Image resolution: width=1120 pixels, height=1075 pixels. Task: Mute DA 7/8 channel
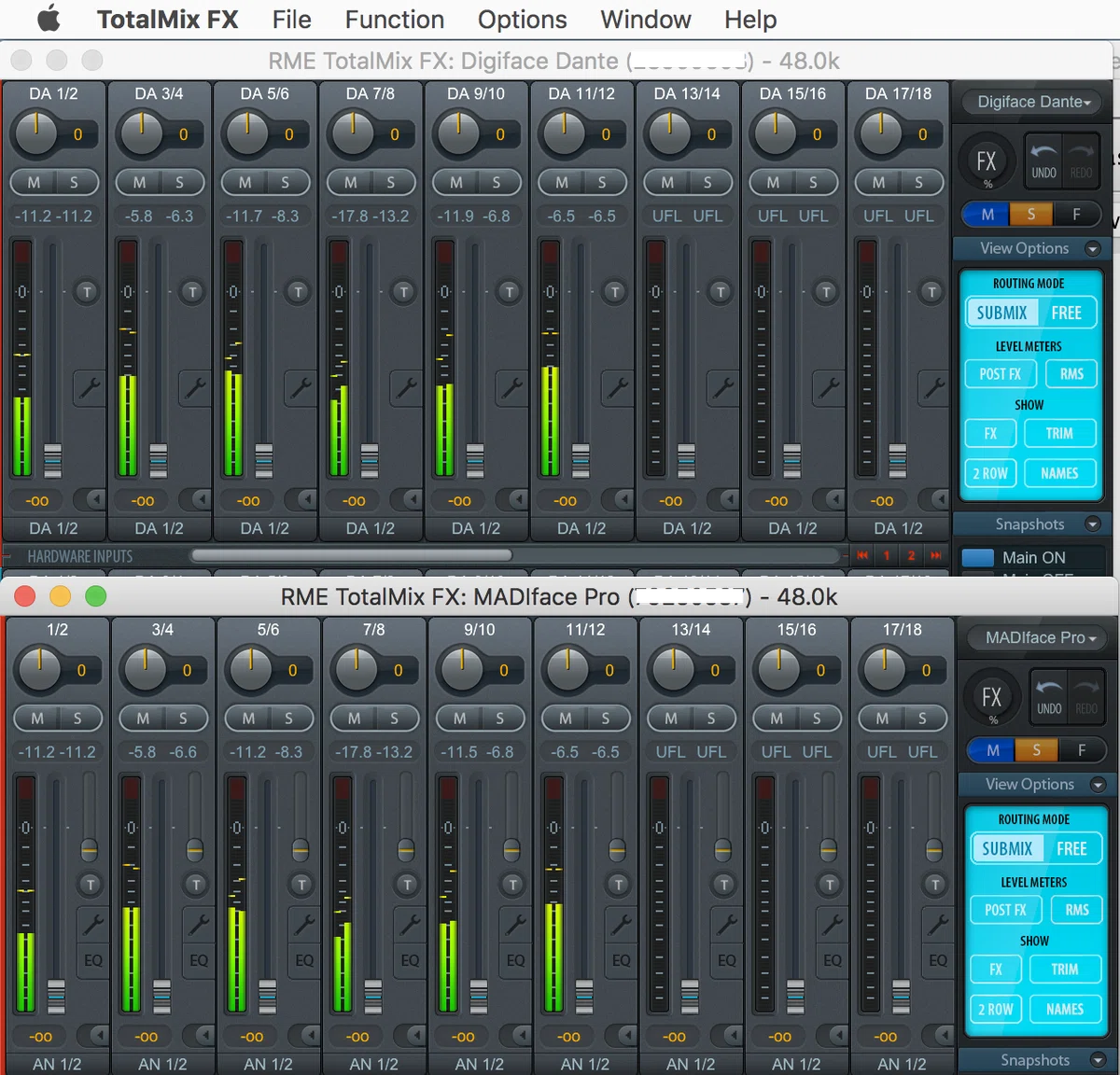(x=350, y=182)
